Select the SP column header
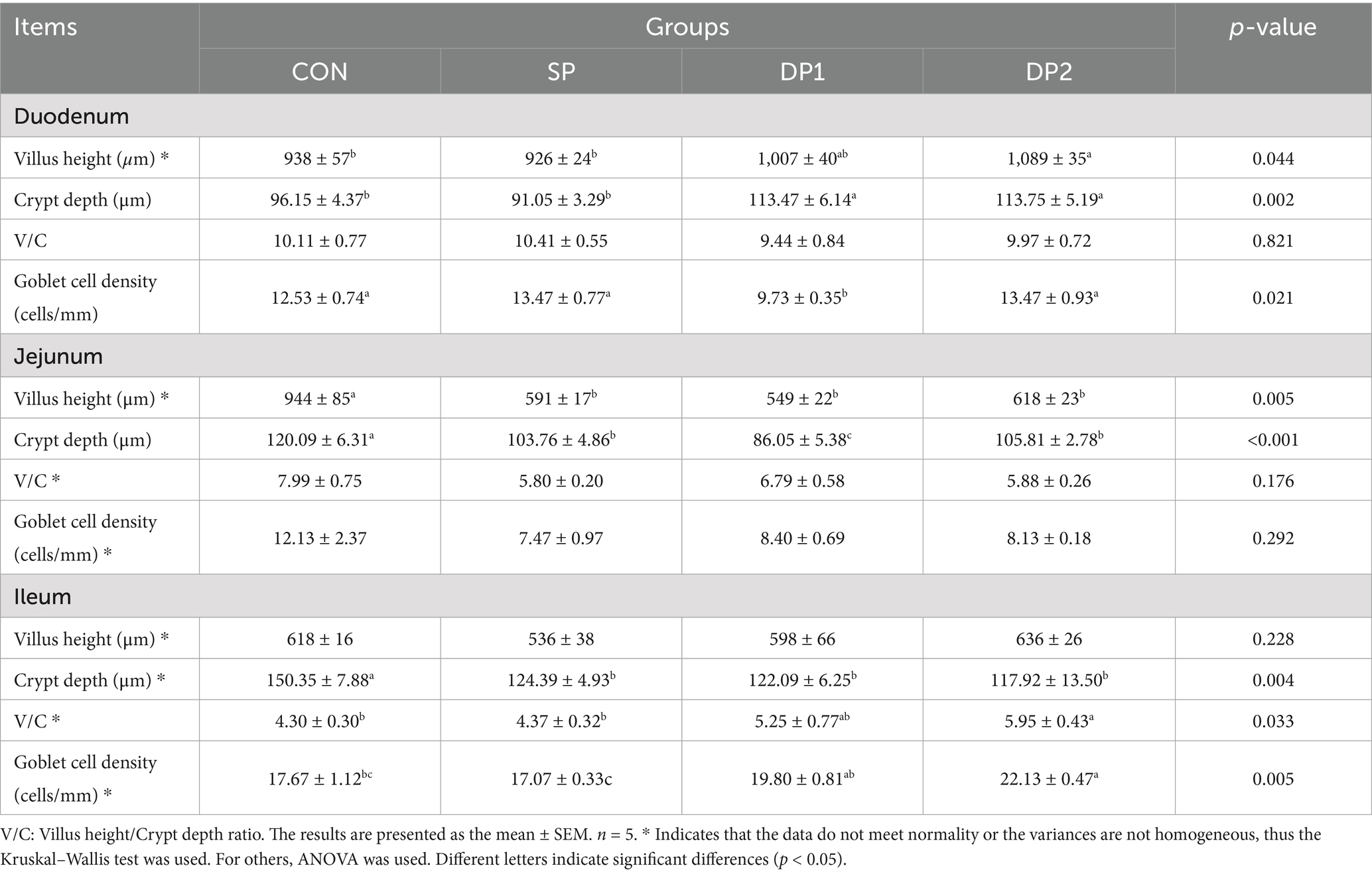The width and height of the screenshot is (1372, 874). [x=561, y=72]
